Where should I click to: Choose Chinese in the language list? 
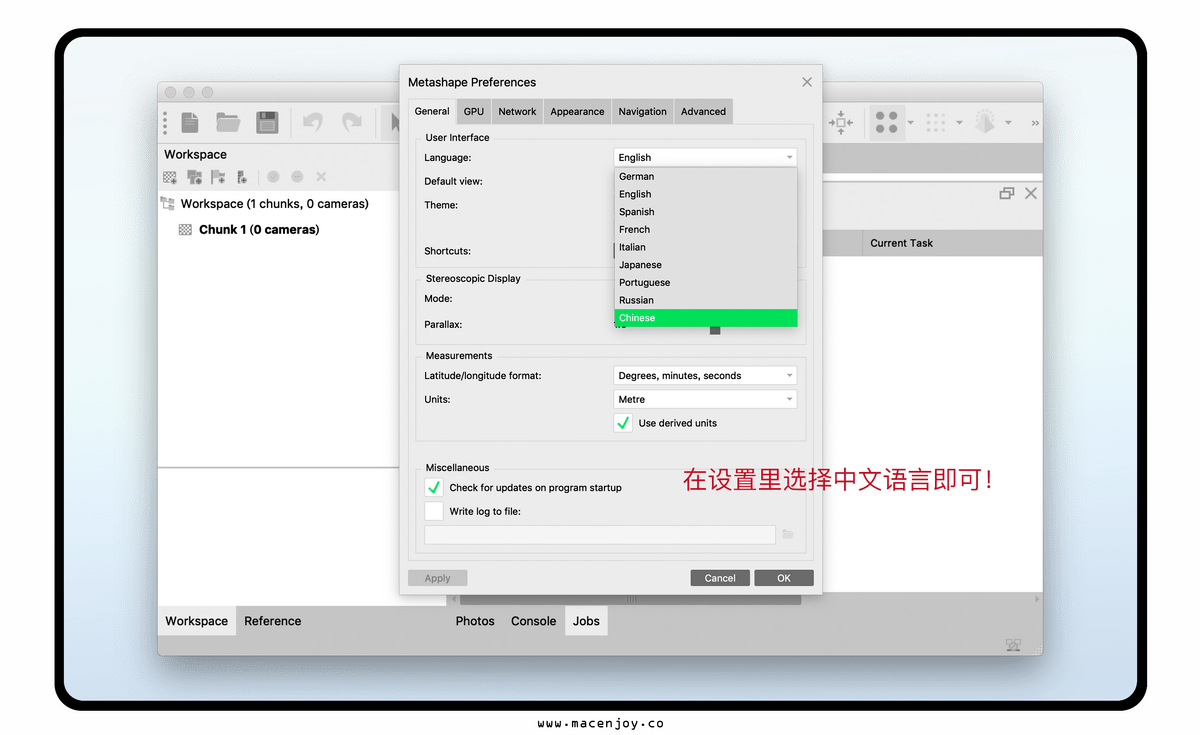point(705,318)
